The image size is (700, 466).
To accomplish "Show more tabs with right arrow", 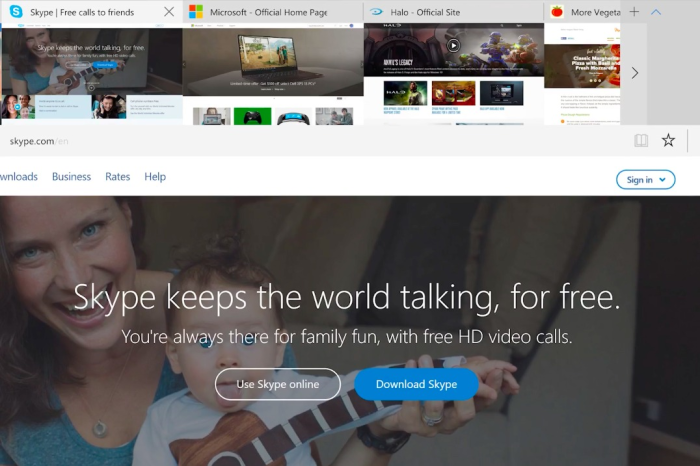I will 635,73.
